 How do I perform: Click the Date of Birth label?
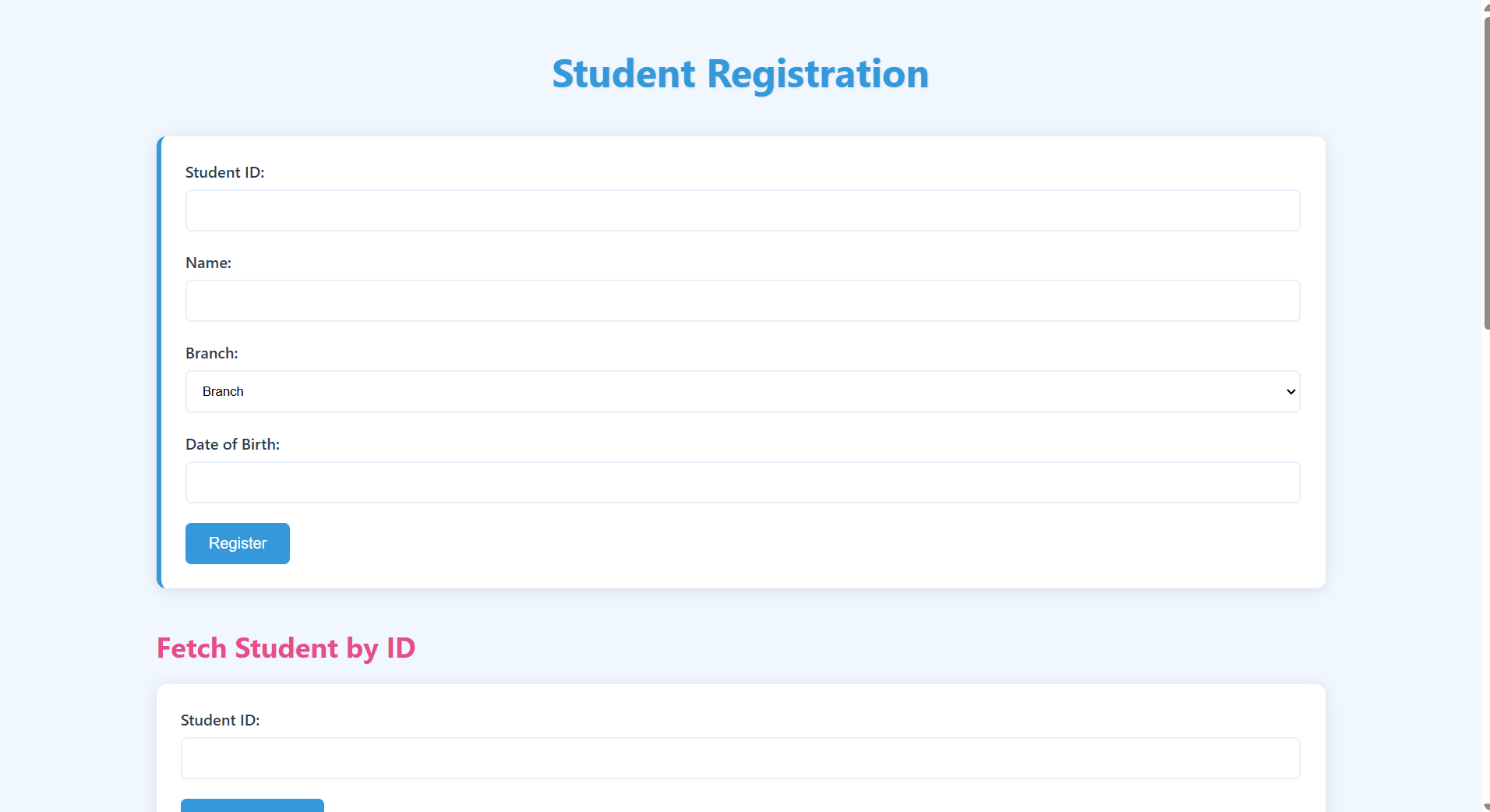click(232, 444)
